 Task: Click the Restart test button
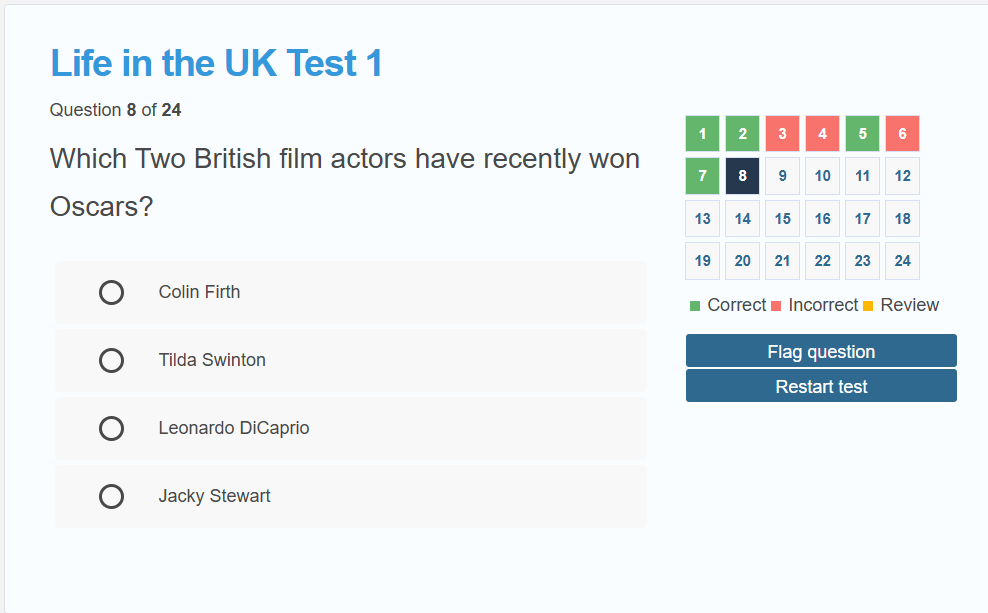pos(821,386)
